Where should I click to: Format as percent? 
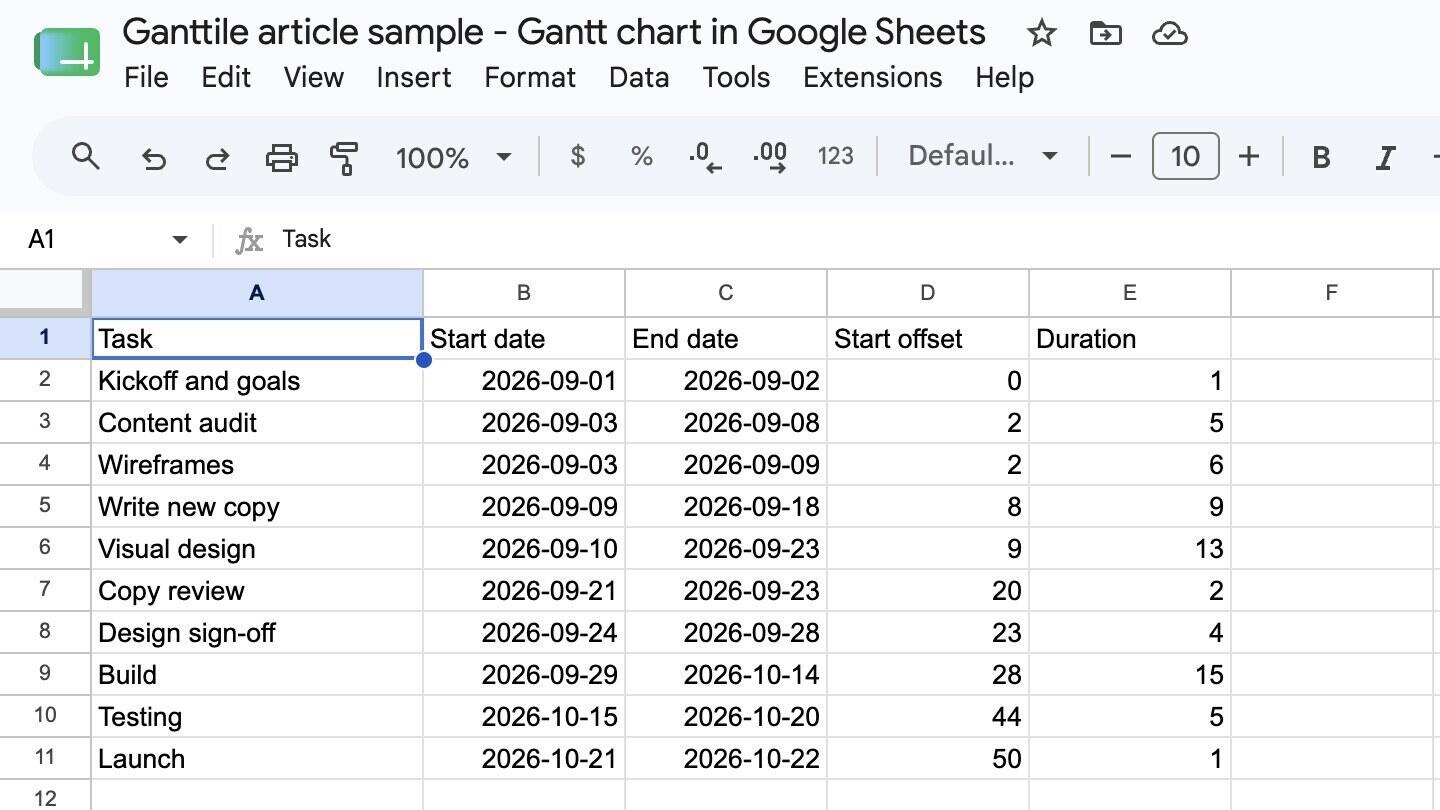pyautogui.click(x=641, y=156)
